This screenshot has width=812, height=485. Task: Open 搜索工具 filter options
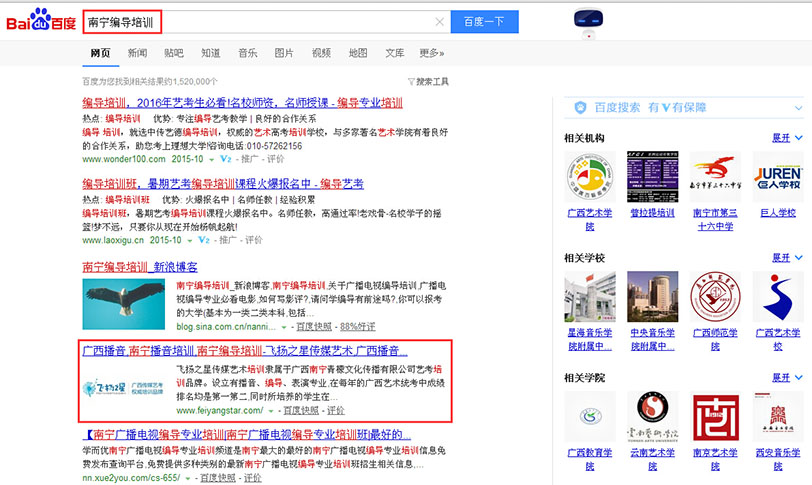[428, 81]
